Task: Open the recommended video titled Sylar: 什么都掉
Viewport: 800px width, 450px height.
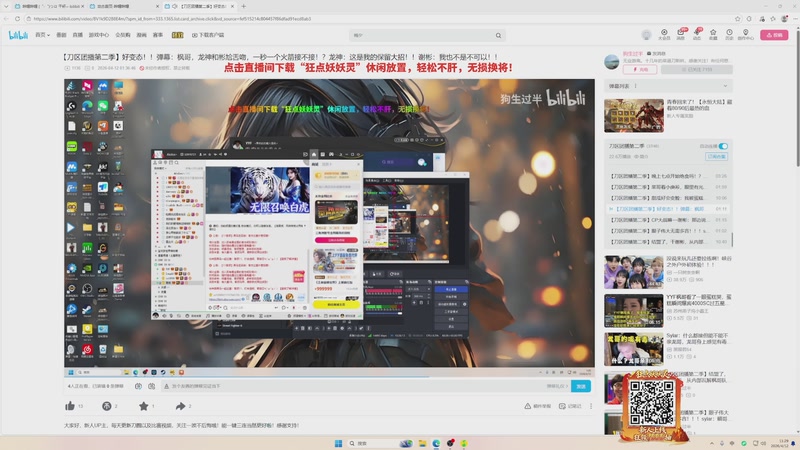Action: click(x=697, y=339)
